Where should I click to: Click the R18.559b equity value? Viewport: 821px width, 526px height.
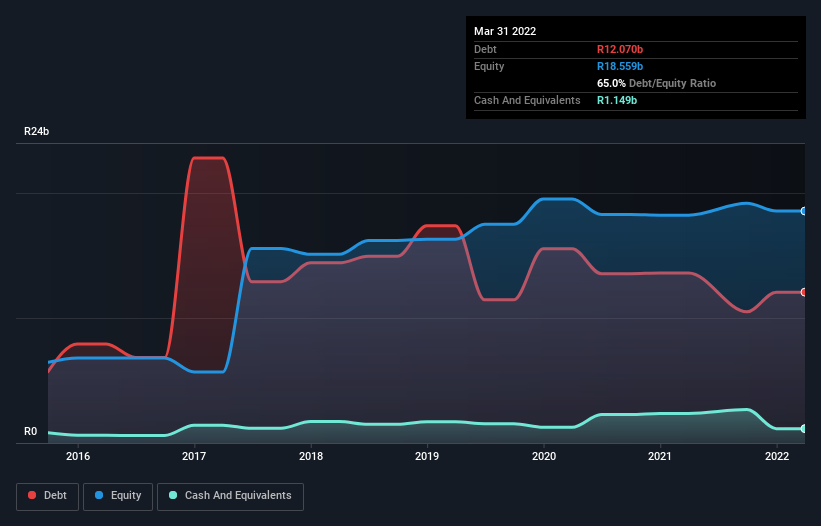(x=620, y=66)
